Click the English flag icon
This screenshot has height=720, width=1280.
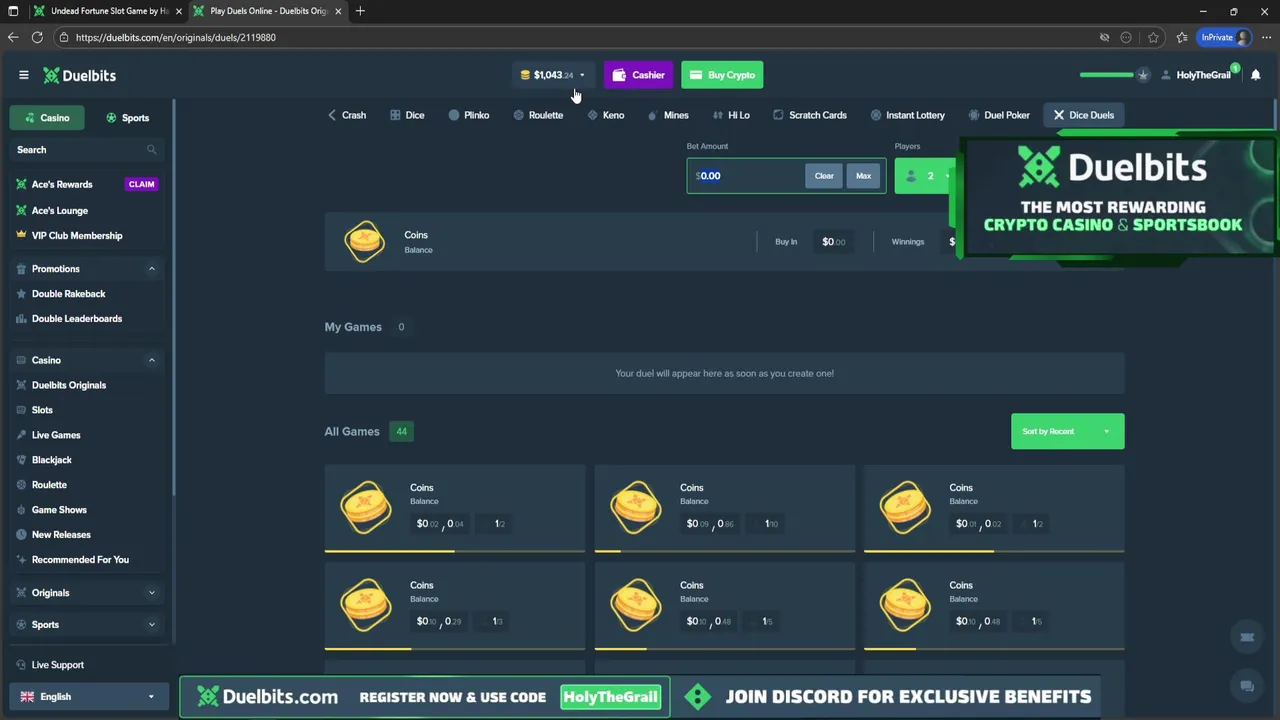27,697
